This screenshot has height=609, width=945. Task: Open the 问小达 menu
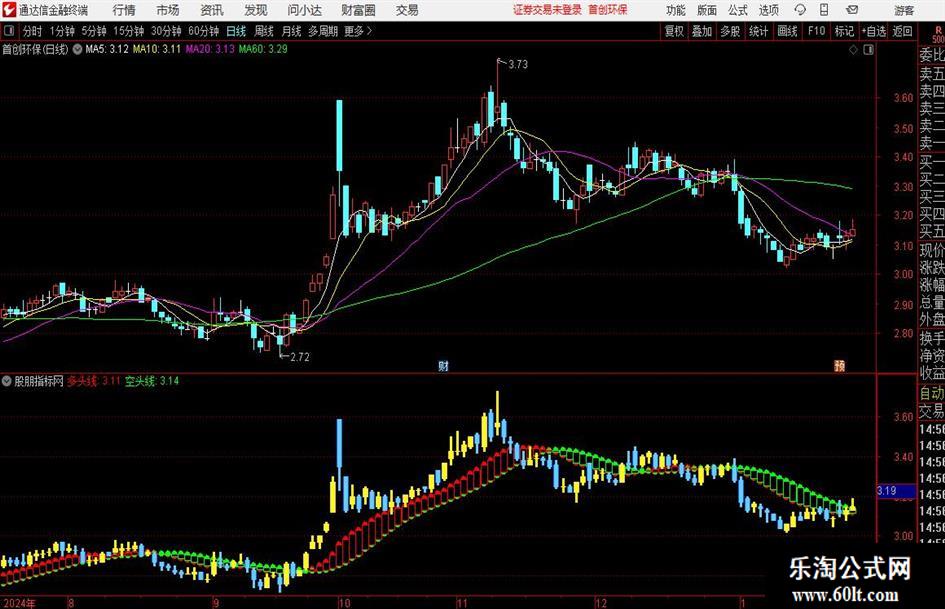point(304,10)
